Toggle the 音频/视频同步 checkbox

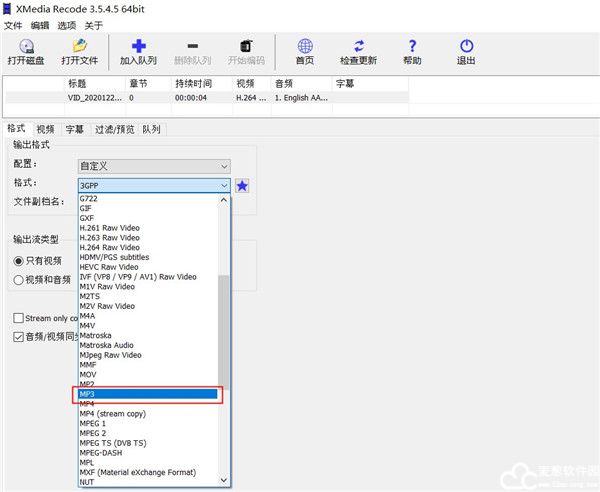[18, 337]
